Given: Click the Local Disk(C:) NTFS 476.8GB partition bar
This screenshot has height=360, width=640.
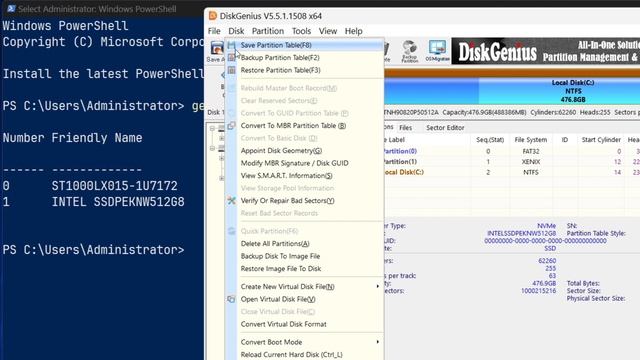Looking at the screenshot, I should [x=559, y=91].
